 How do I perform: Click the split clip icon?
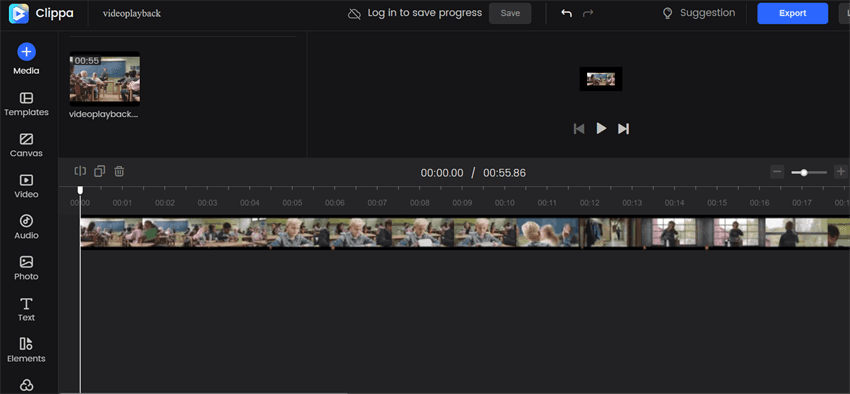pos(80,171)
